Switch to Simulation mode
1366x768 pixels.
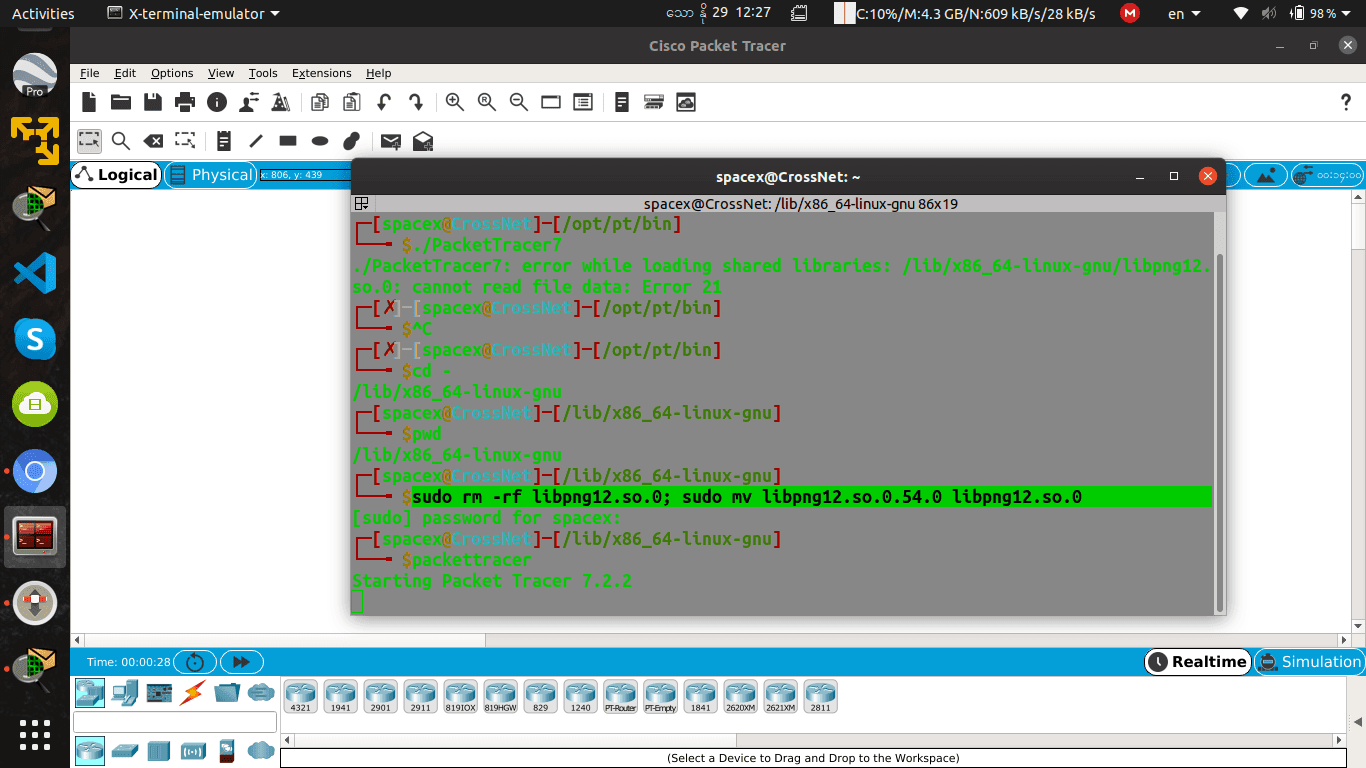1309,662
